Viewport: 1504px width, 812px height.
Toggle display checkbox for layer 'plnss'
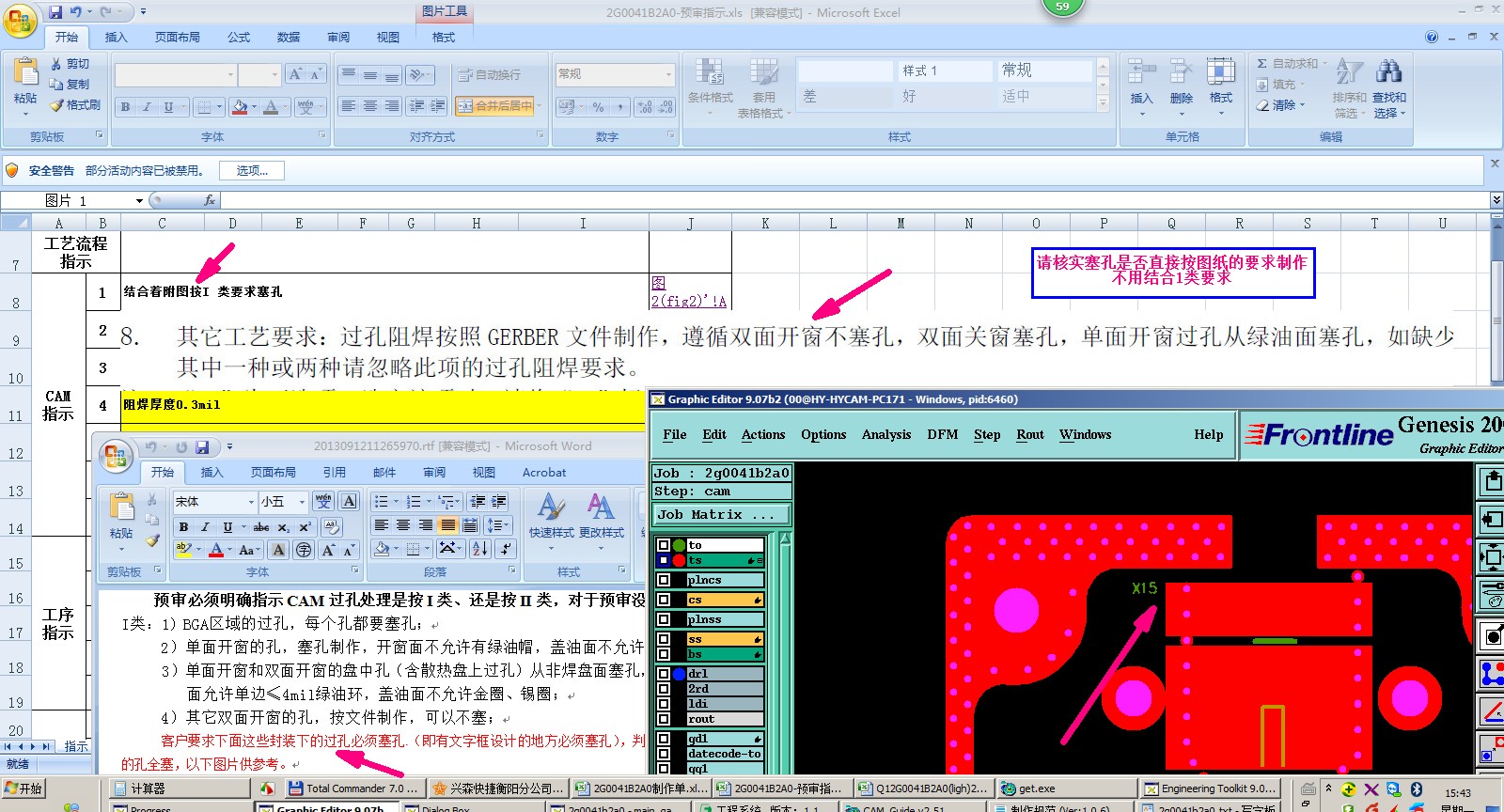[x=664, y=619]
